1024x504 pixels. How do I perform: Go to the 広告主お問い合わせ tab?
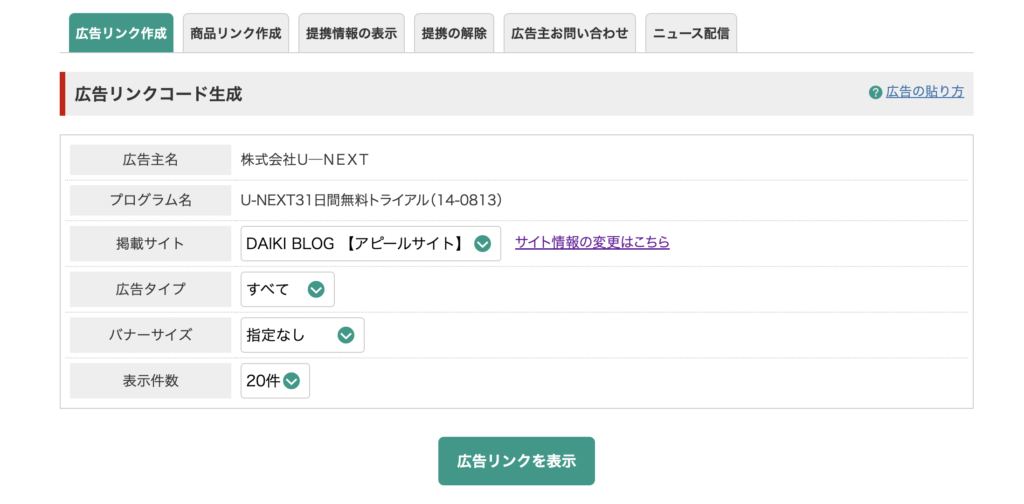[569, 33]
